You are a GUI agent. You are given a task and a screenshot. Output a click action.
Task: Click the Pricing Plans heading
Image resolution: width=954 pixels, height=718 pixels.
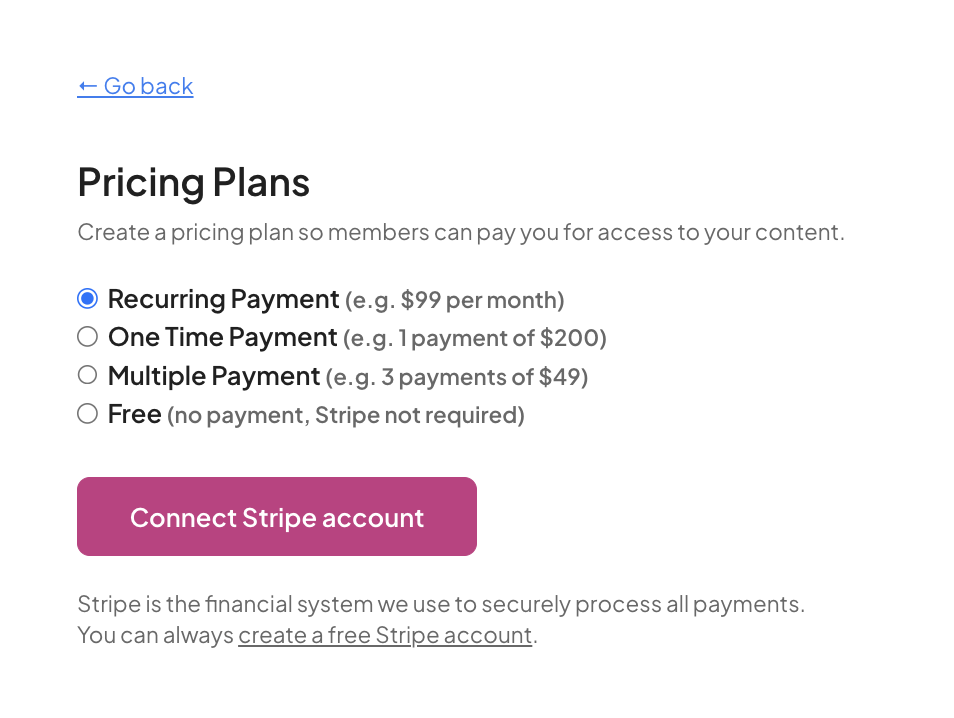(193, 183)
